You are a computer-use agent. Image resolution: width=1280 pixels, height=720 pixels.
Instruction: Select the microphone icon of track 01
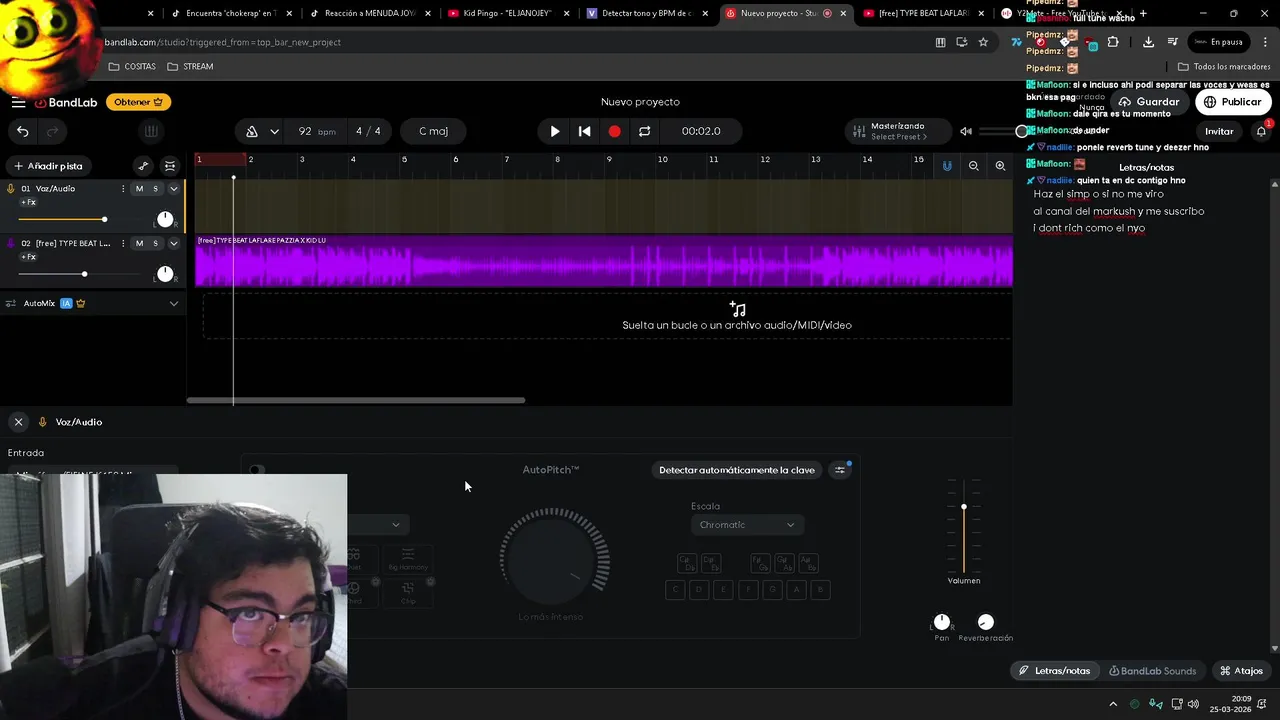[x=11, y=189]
